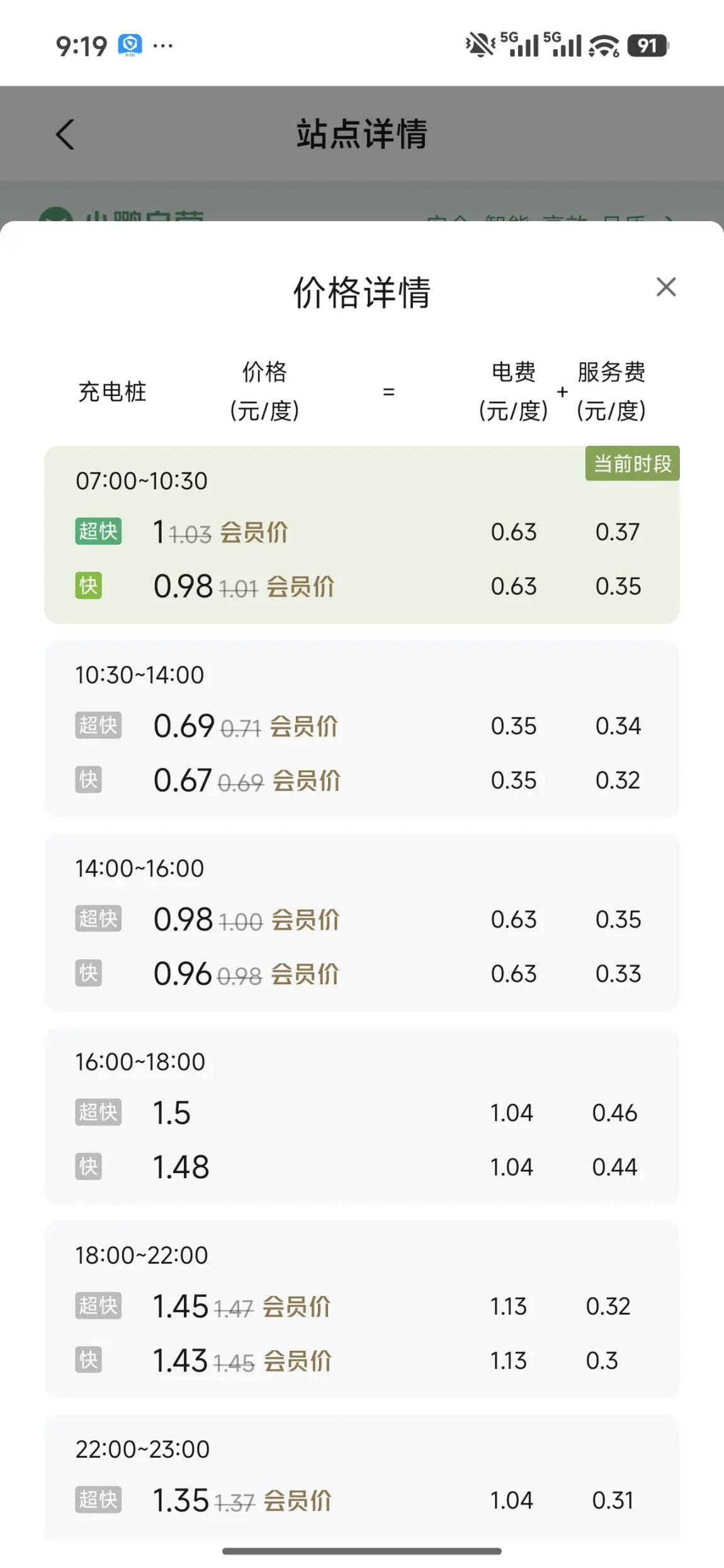Tap the 充电桩 column header
The image size is (724, 1568).
(112, 392)
